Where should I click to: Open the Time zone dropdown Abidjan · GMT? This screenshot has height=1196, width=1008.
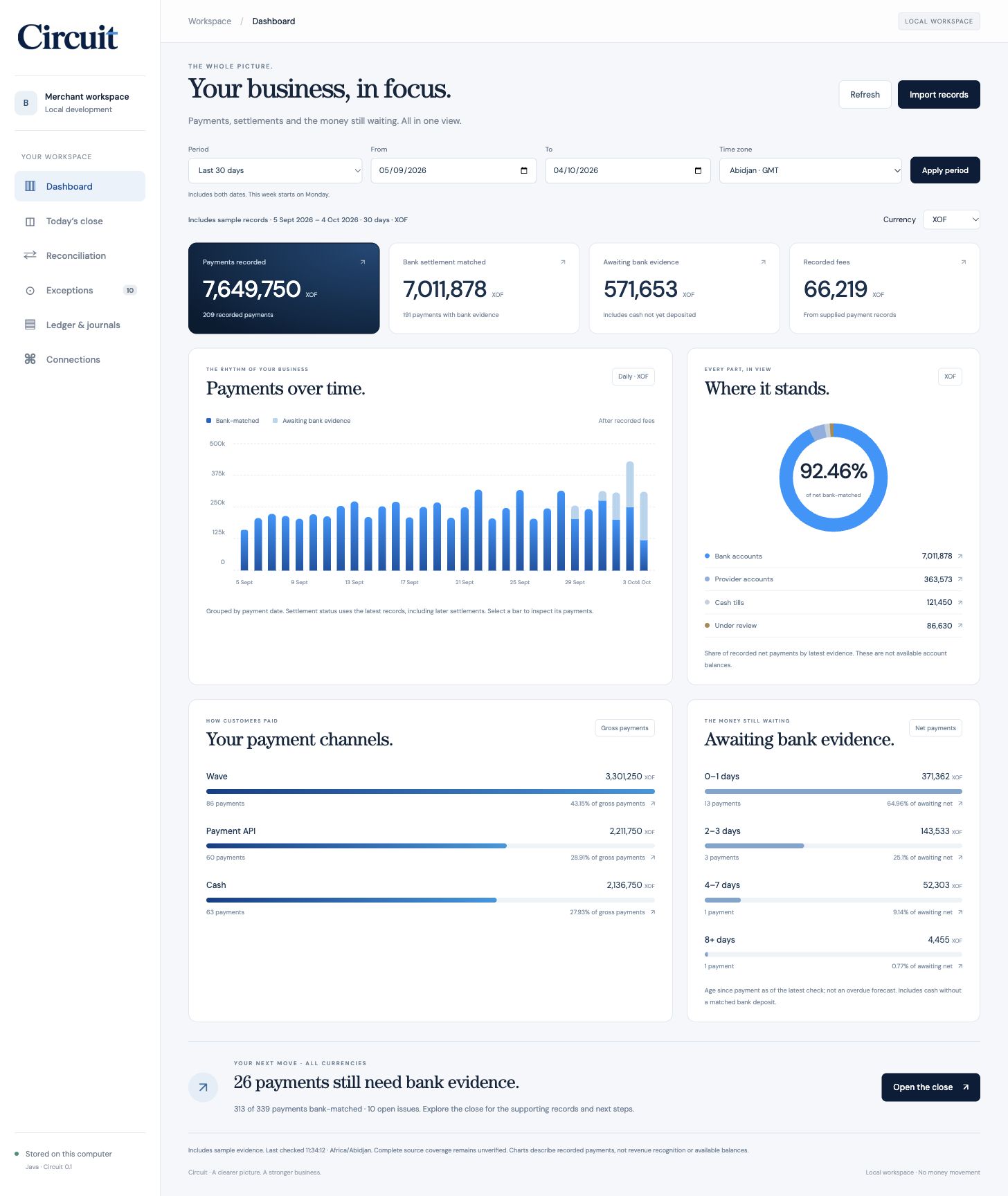pyautogui.click(x=810, y=170)
